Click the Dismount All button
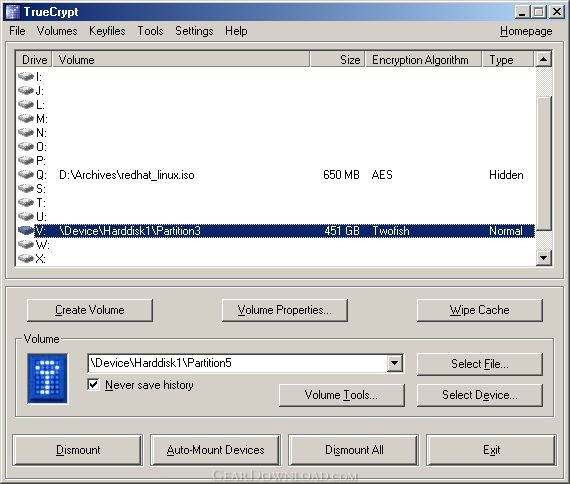 (x=354, y=450)
